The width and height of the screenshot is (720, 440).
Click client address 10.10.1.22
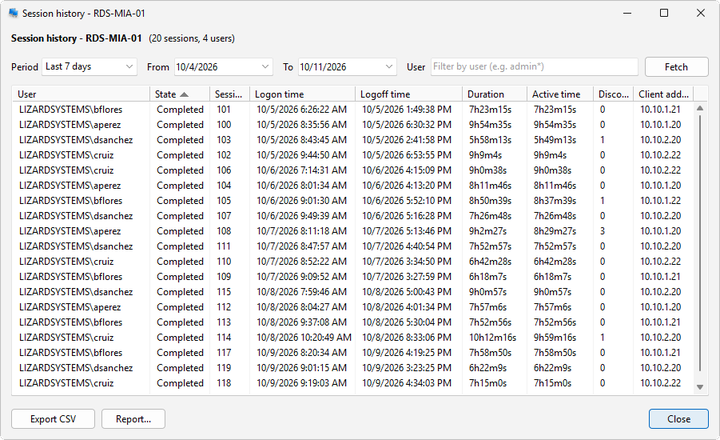pyautogui.click(x=661, y=201)
